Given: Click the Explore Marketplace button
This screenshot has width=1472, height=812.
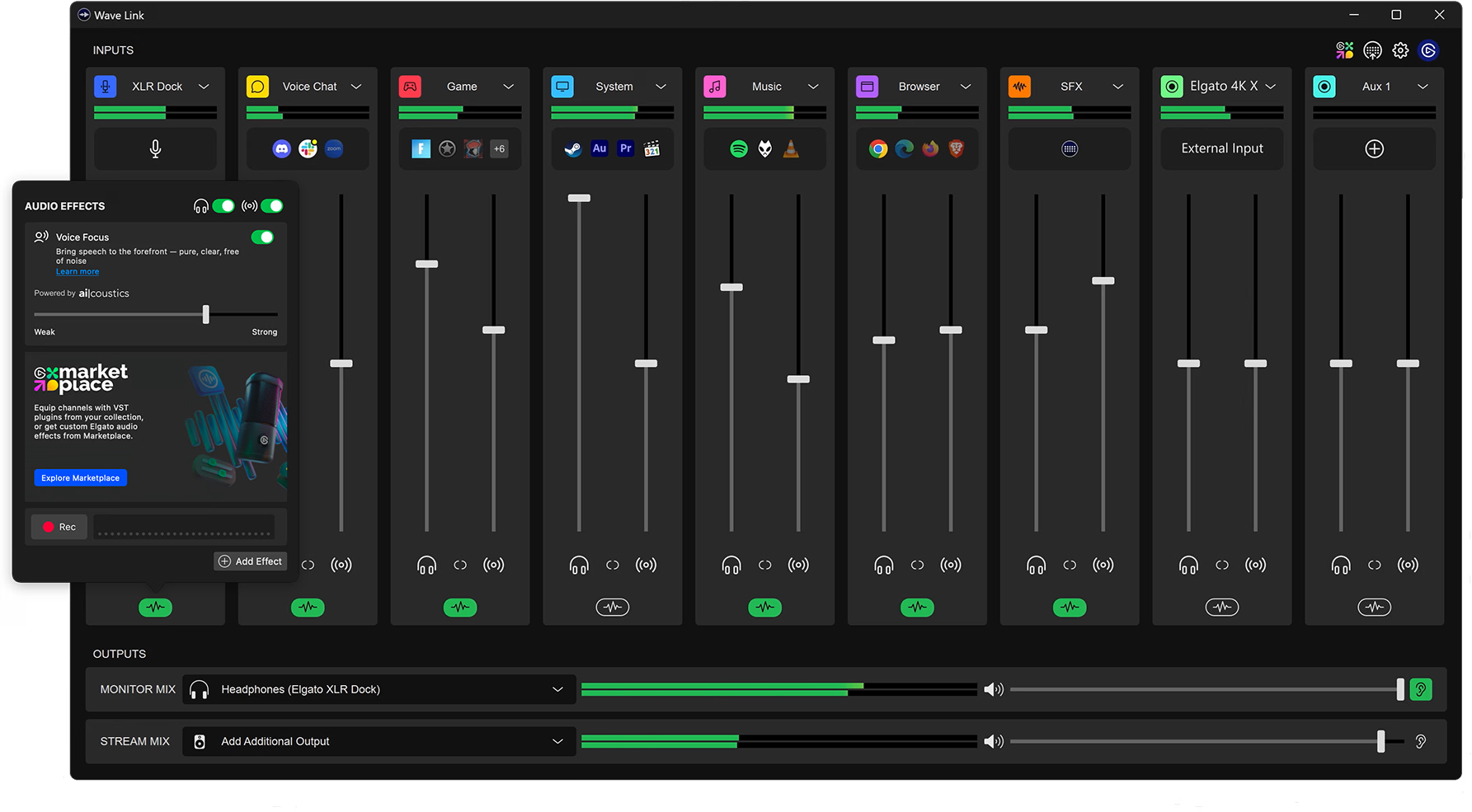Looking at the screenshot, I should pyautogui.click(x=80, y=478).
